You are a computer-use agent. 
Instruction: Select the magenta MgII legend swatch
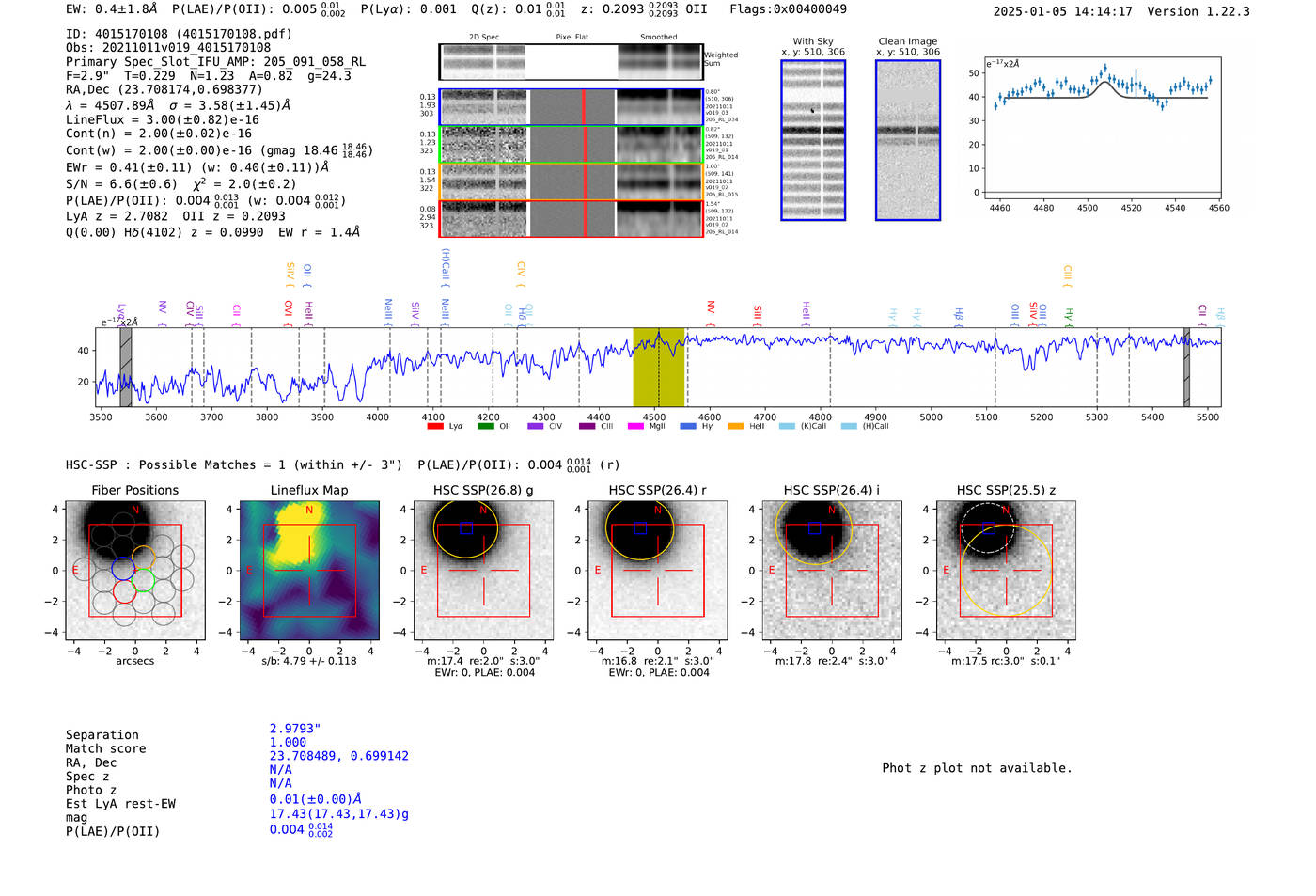coord(635,426)
